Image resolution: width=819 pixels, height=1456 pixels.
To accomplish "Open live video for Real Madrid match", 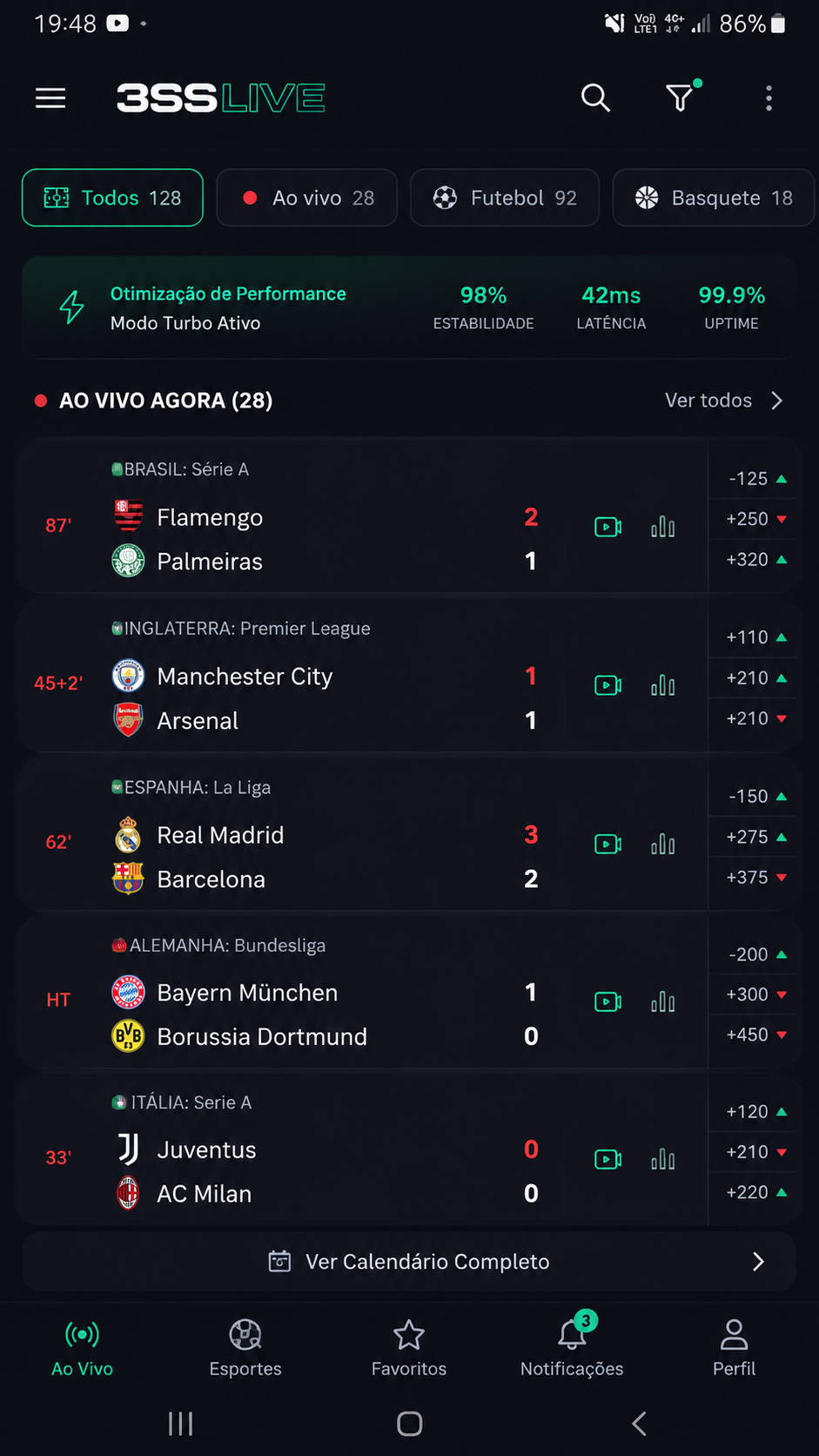I will pos(608,844).
